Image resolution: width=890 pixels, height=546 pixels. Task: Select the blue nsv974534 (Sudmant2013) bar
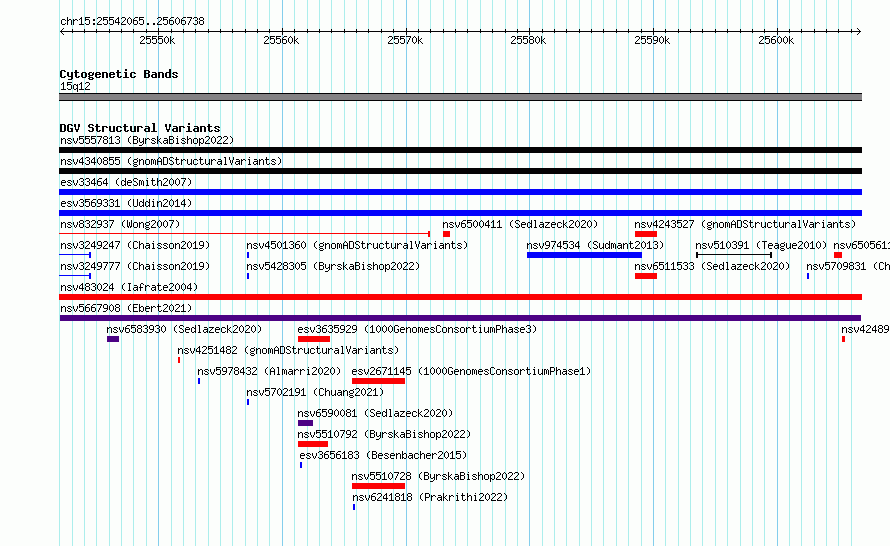point(584,255)
